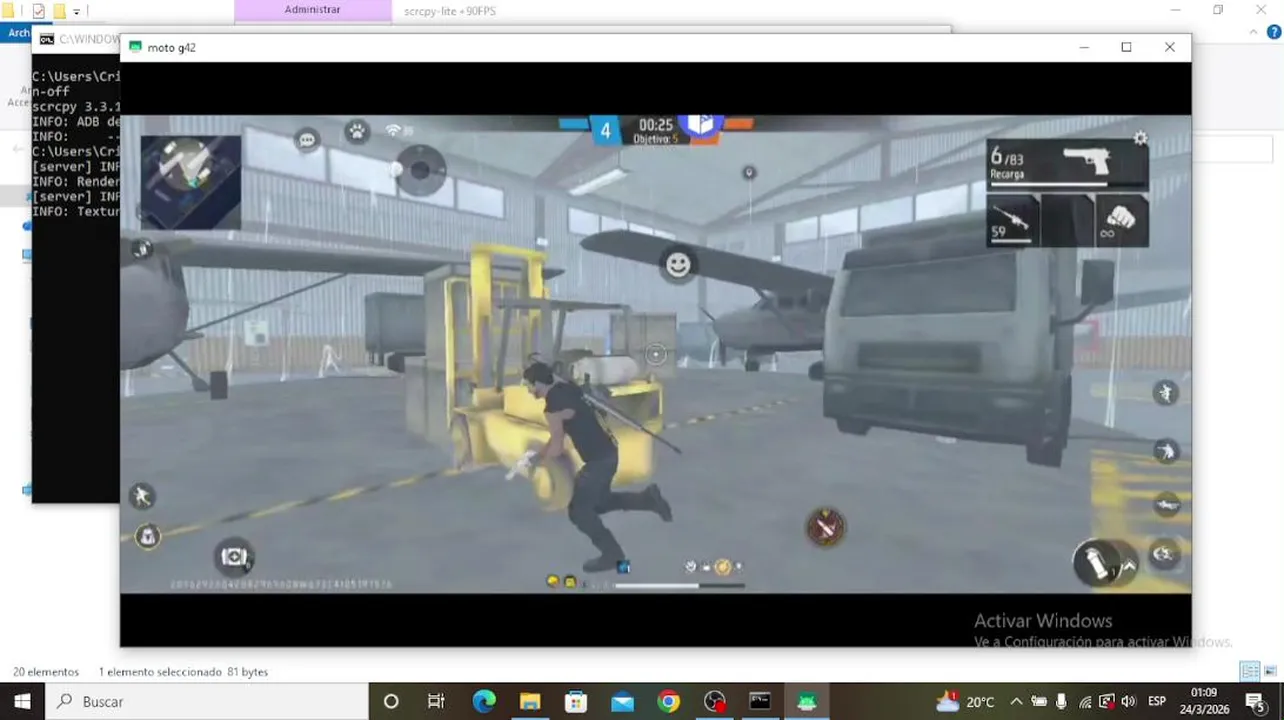Open File Explorer from taskbar

click(x=530, y=702)
